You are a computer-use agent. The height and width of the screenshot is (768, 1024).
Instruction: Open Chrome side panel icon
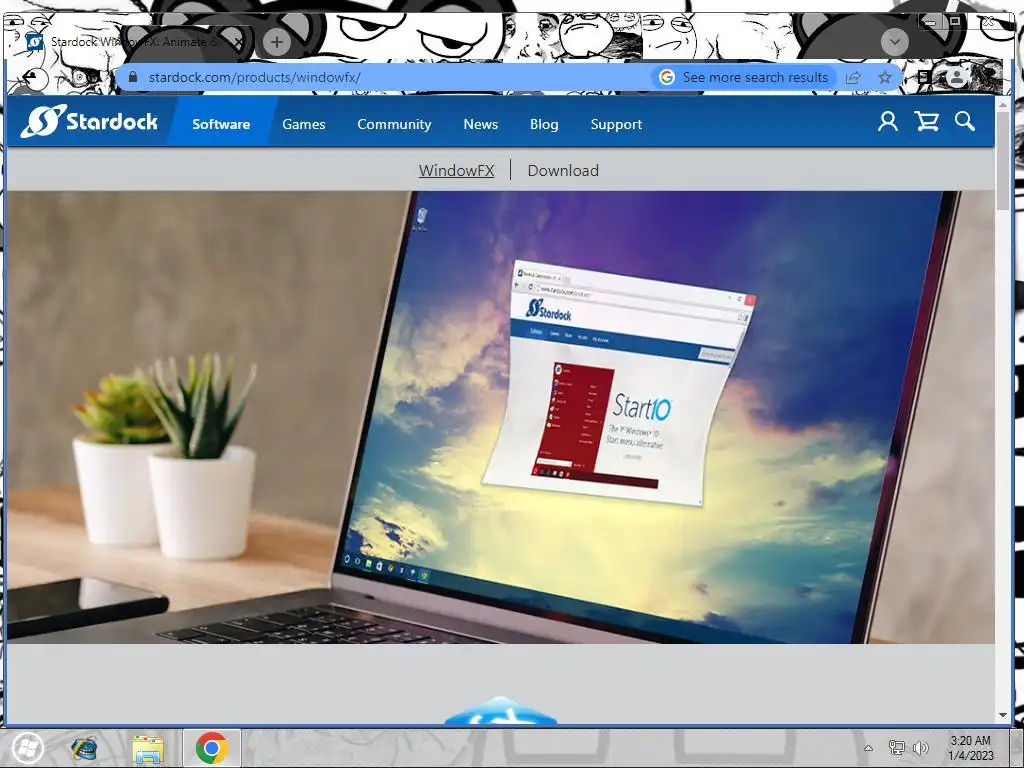(923, 77)
